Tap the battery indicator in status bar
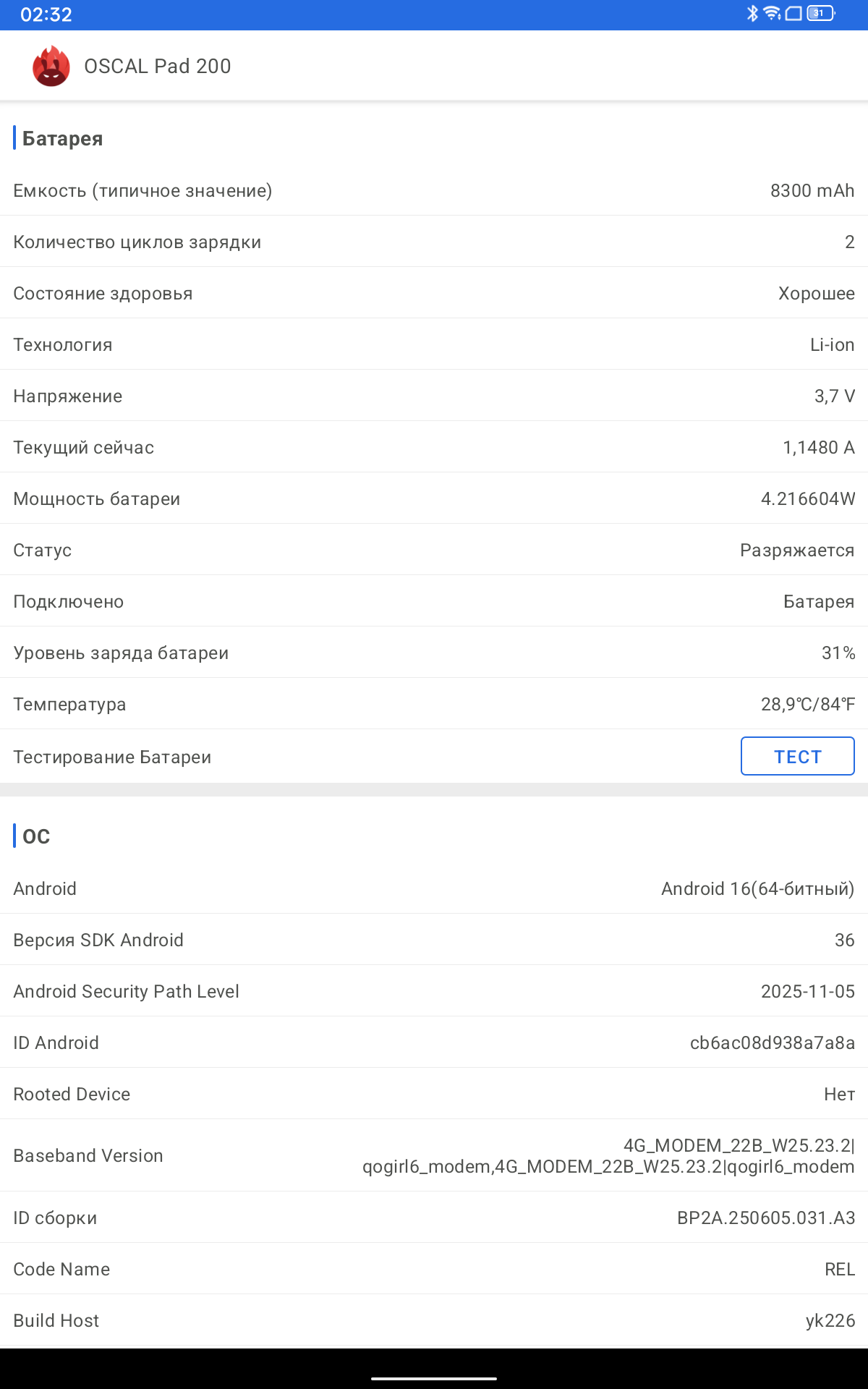The height and width of the screenshot is (1389, 868). point(821,13)
